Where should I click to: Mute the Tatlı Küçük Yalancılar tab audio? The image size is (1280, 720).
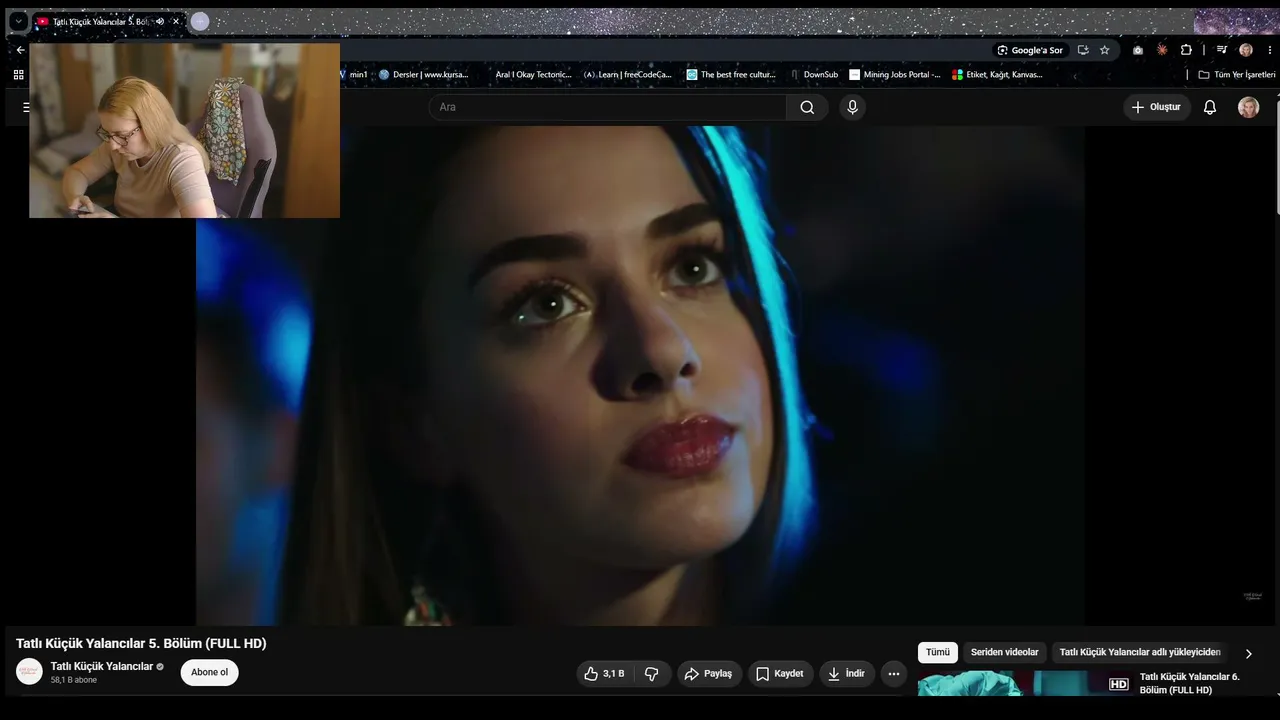click(160, 21)
